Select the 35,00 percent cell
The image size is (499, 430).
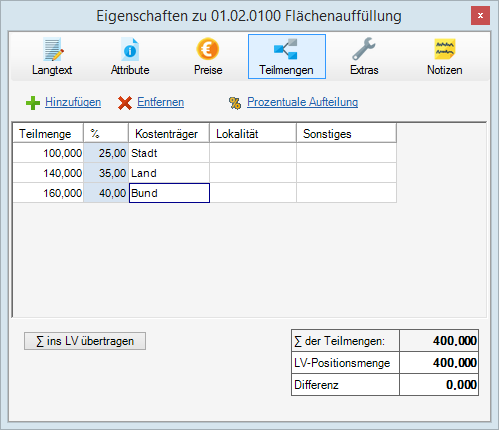tap(106, 173)
